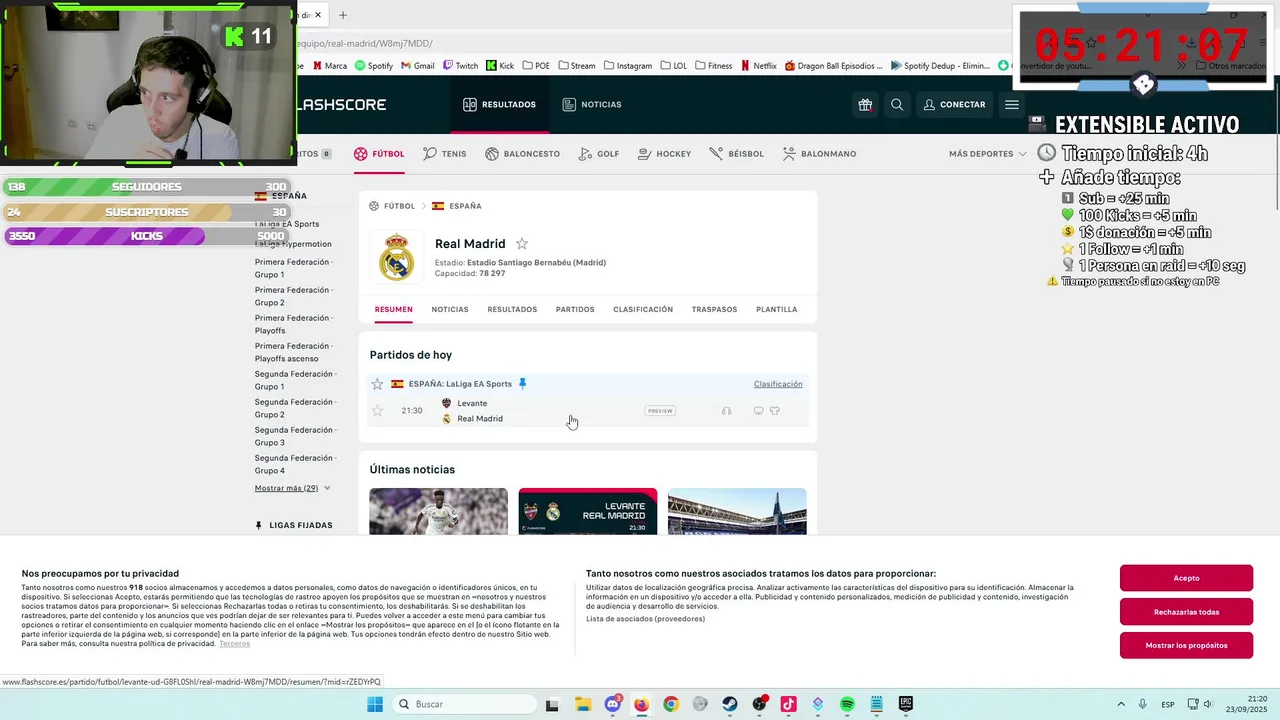Show hidden system tray icons chevron

pyautogui.click(x=1120, y=704)
